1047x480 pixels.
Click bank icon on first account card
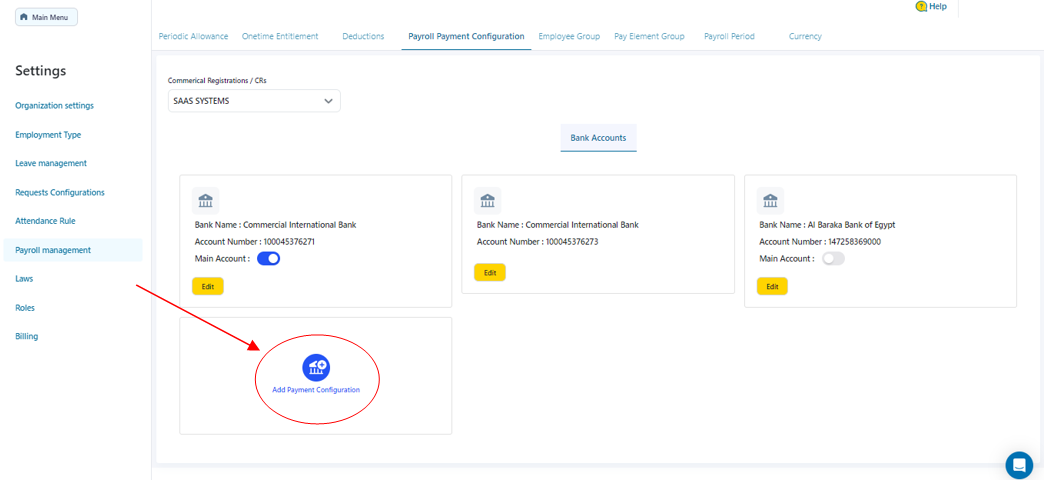(x=205, y=200)
